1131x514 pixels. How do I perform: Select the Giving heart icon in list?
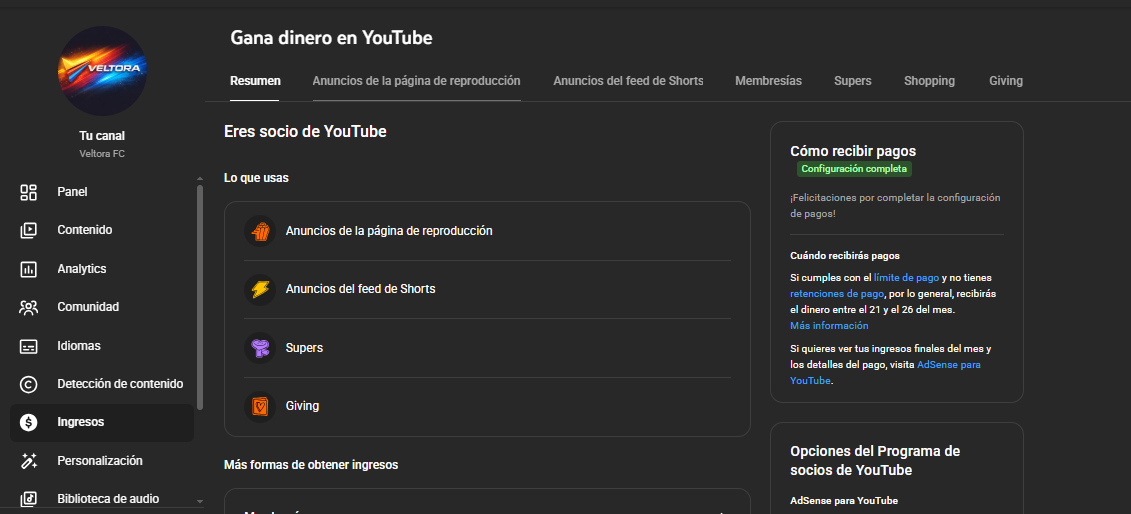[x=260, y=406]
